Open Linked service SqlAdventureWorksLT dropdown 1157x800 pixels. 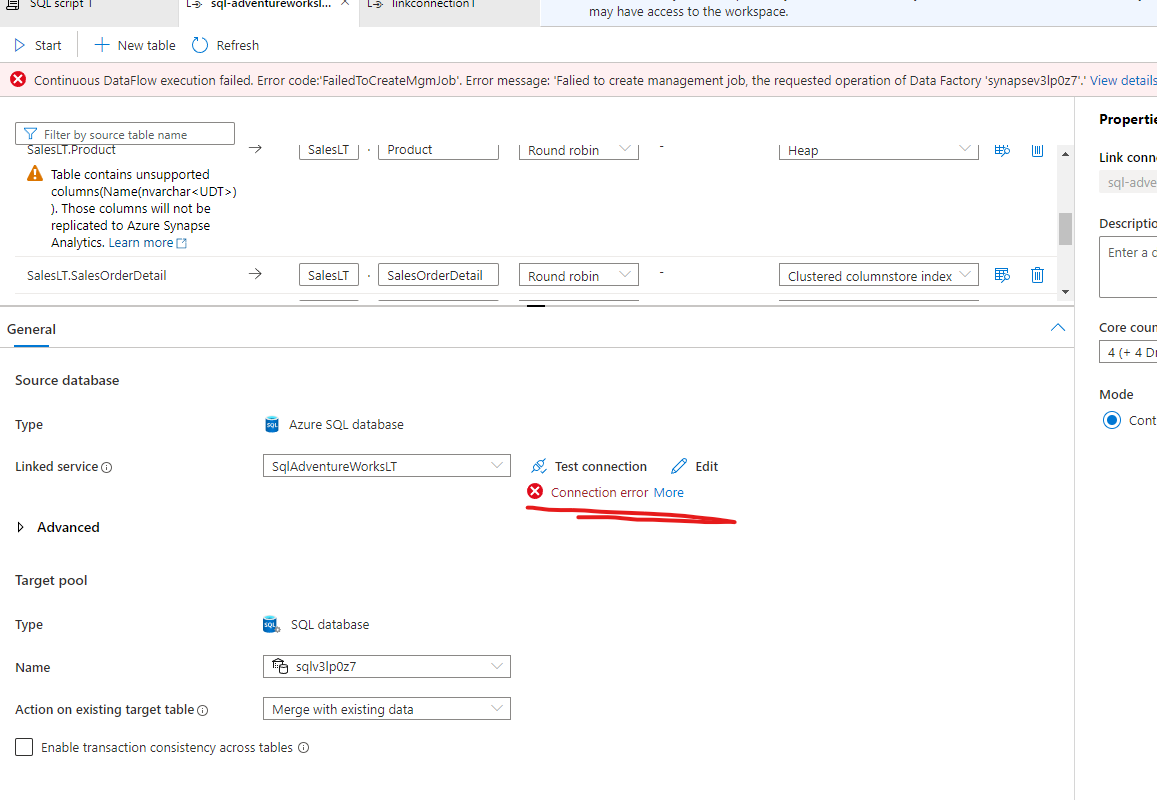point(387,466)
